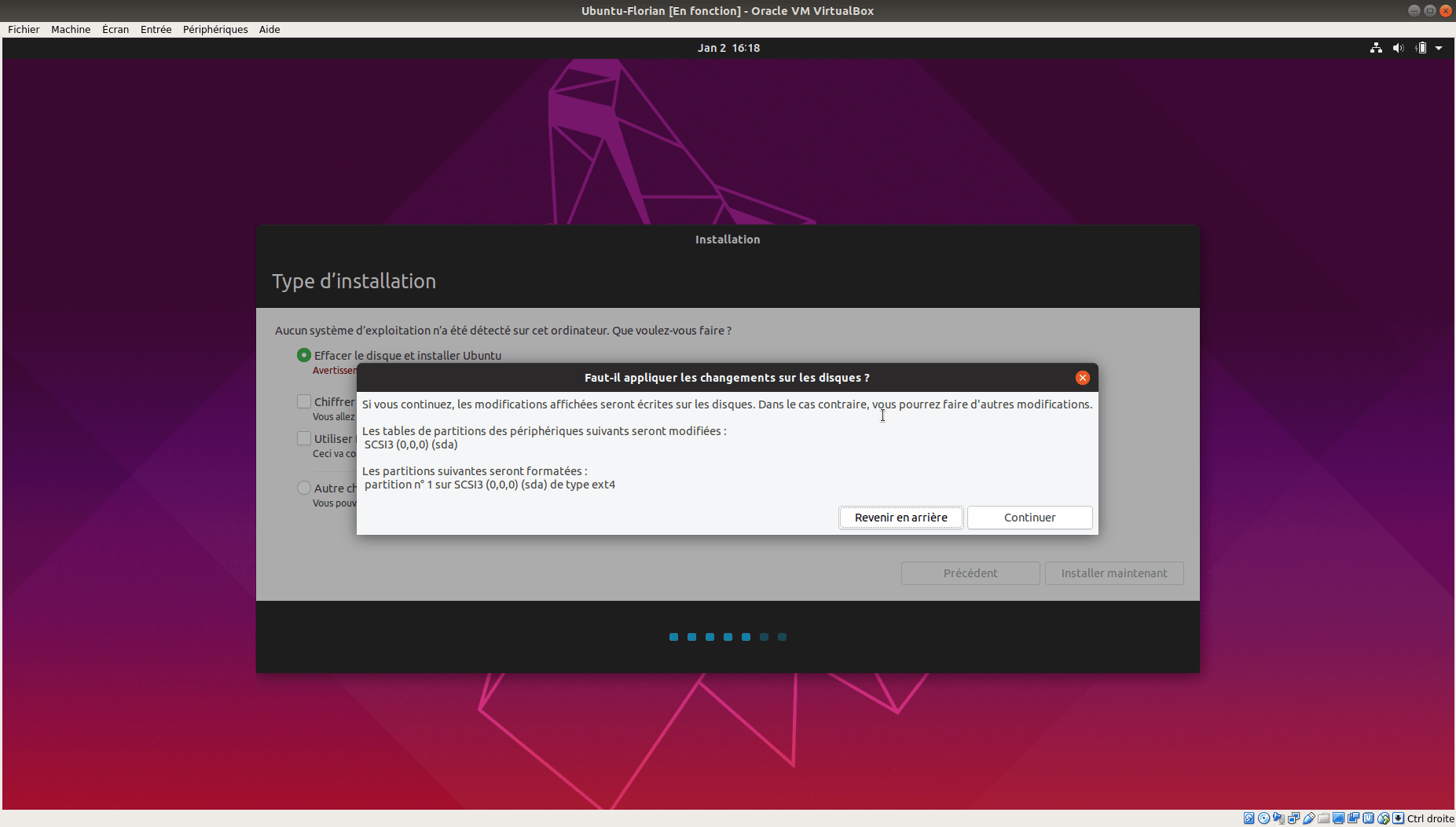Click the guest wired network icon
This screenshot has width=1456, height=827.
pyautogui.click(x=1376, y=48)
